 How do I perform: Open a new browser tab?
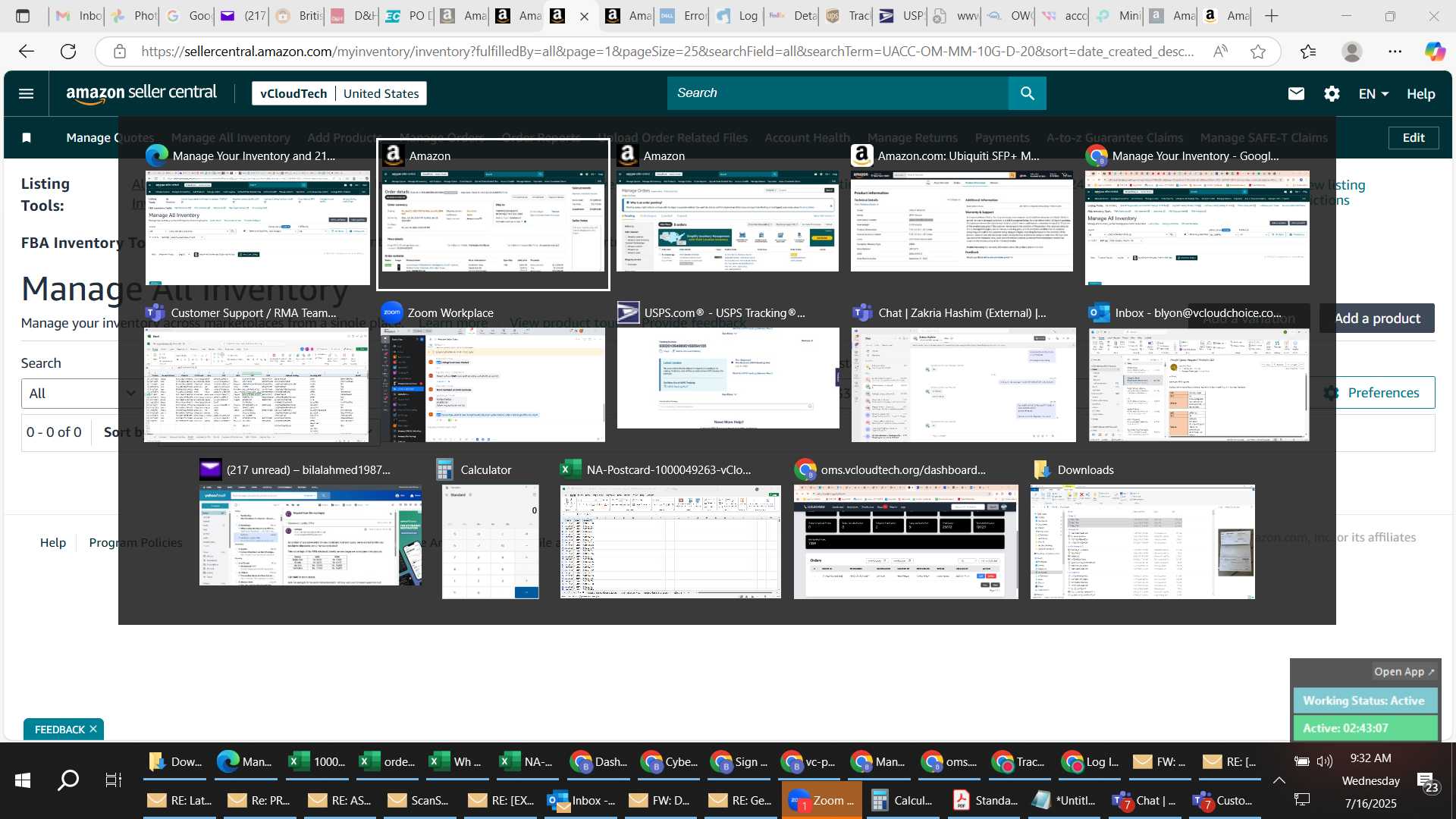click(x=1272, y=15)
